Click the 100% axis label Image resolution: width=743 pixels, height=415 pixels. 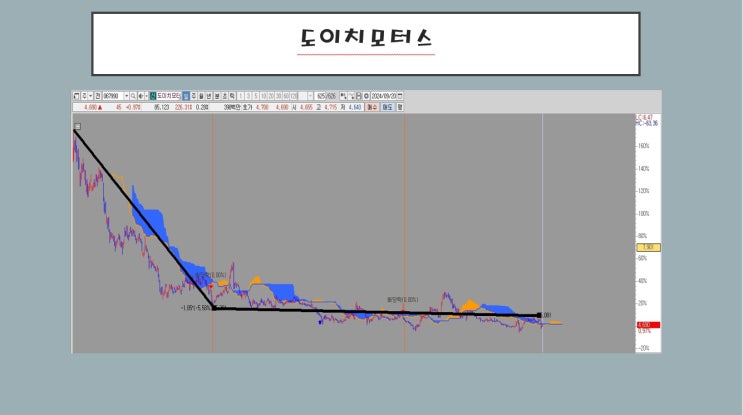(643, 214)
